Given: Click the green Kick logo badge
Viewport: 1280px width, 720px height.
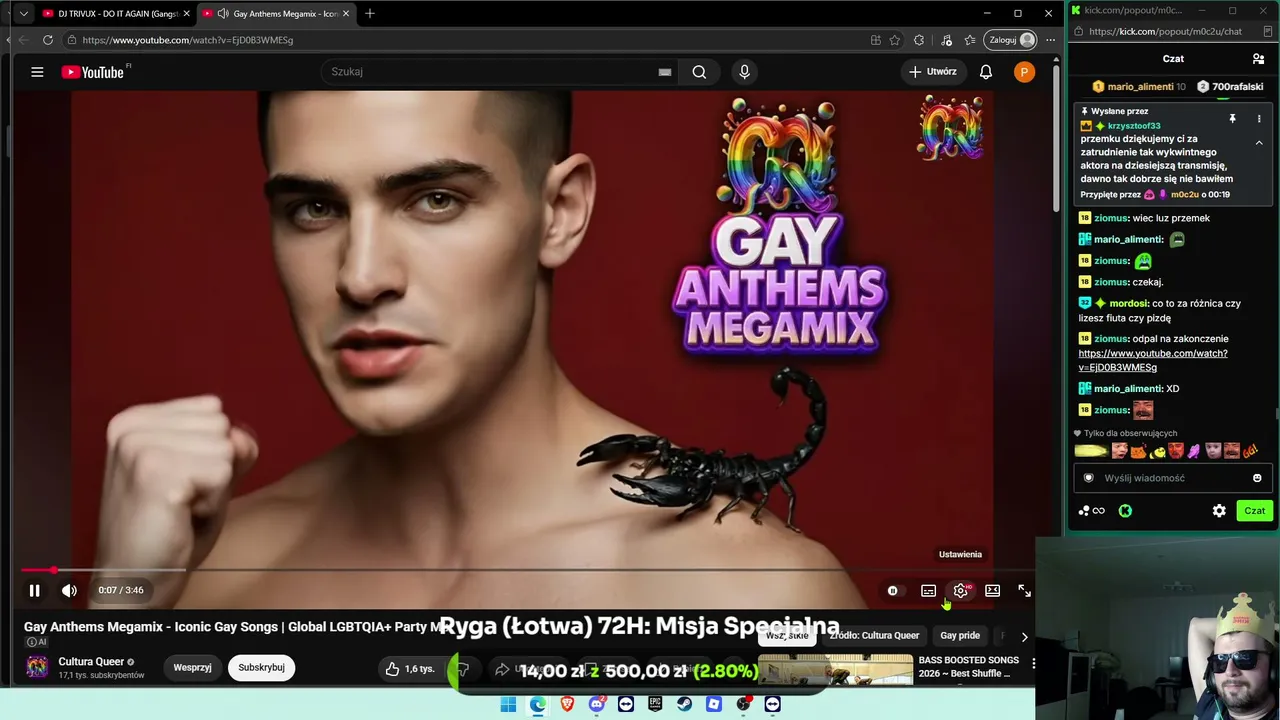Looking at the screenshot, I should 1125,511.
